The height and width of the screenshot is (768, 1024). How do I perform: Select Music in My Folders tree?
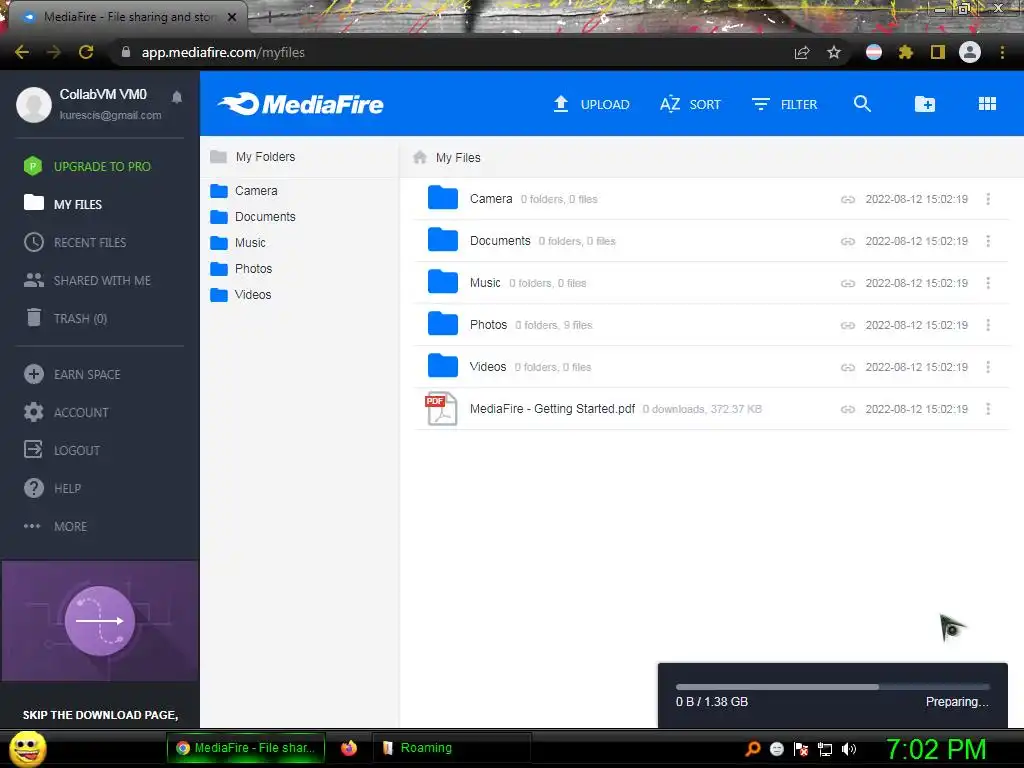(x=238, y=243)
